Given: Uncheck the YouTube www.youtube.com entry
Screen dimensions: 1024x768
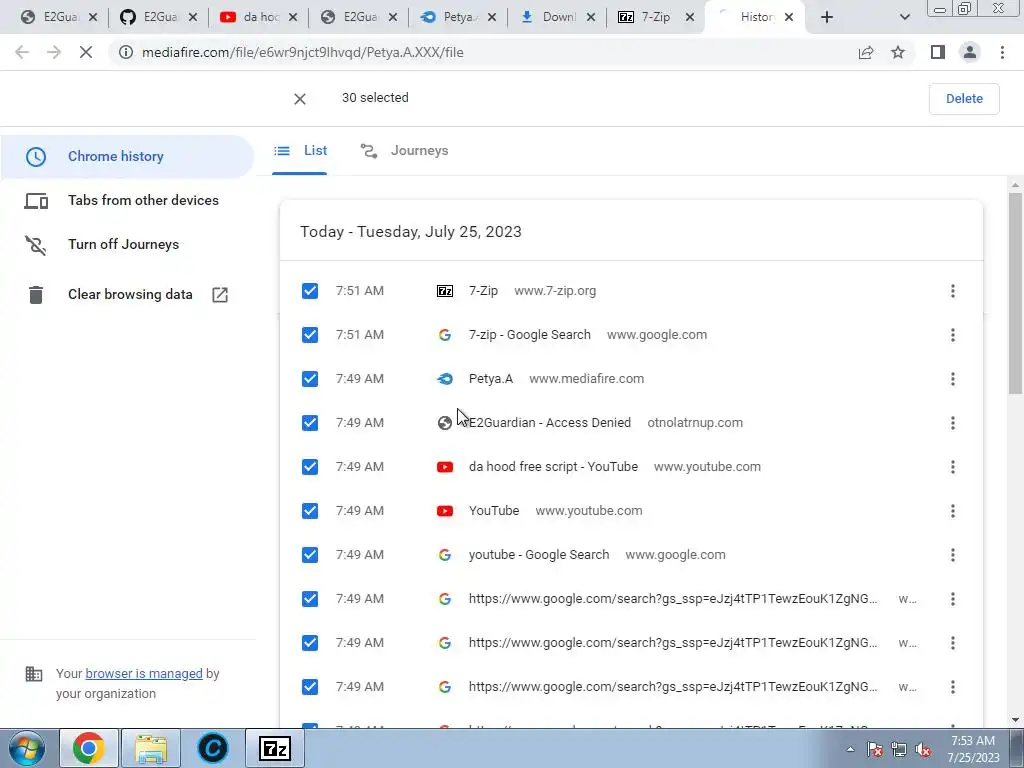Looking at the screenshot, I should click(310, 511).
